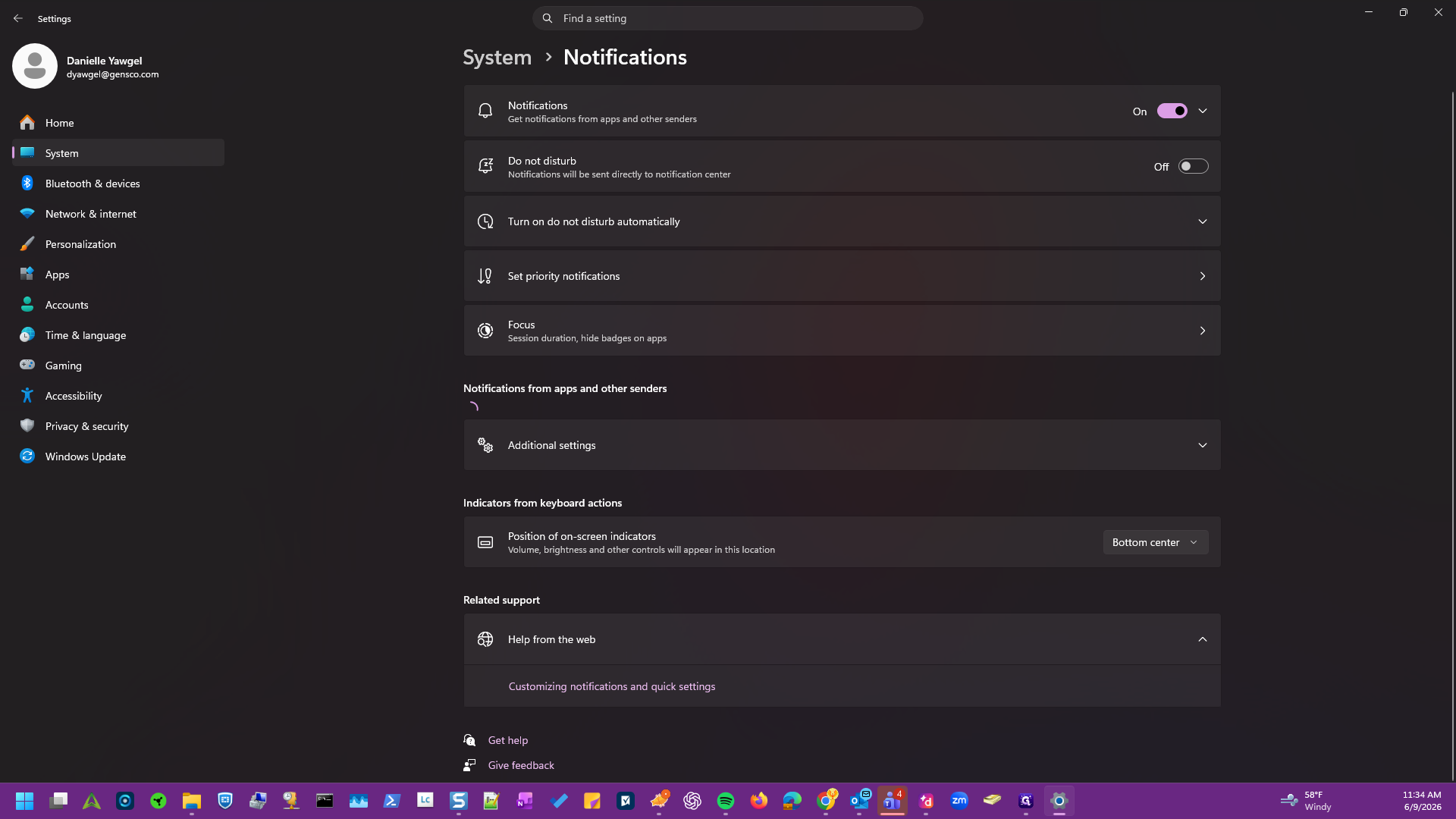Select Time & language in the sidebar
1456x819 pixels.
click(x=118, y=335)
